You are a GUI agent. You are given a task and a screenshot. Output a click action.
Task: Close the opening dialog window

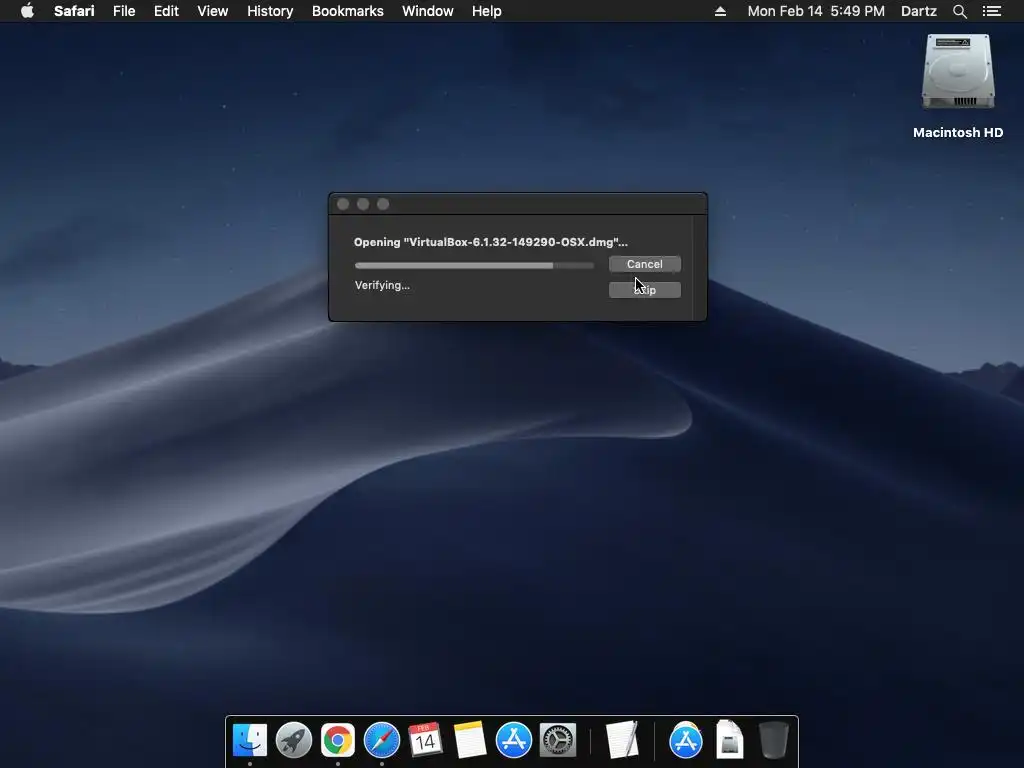[343, 204]
